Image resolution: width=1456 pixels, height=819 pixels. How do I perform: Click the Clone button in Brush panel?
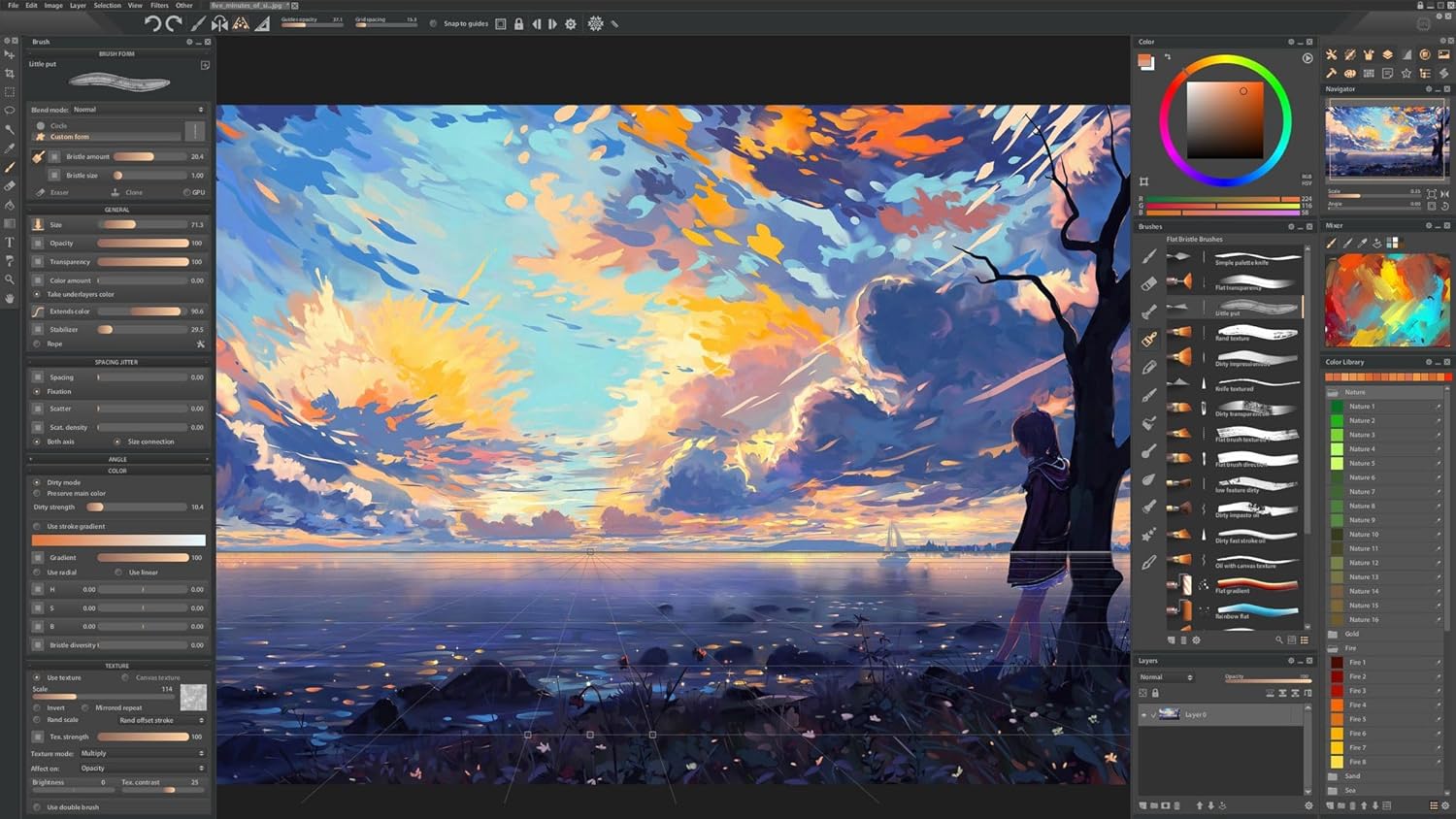click(x=131, y=192)
